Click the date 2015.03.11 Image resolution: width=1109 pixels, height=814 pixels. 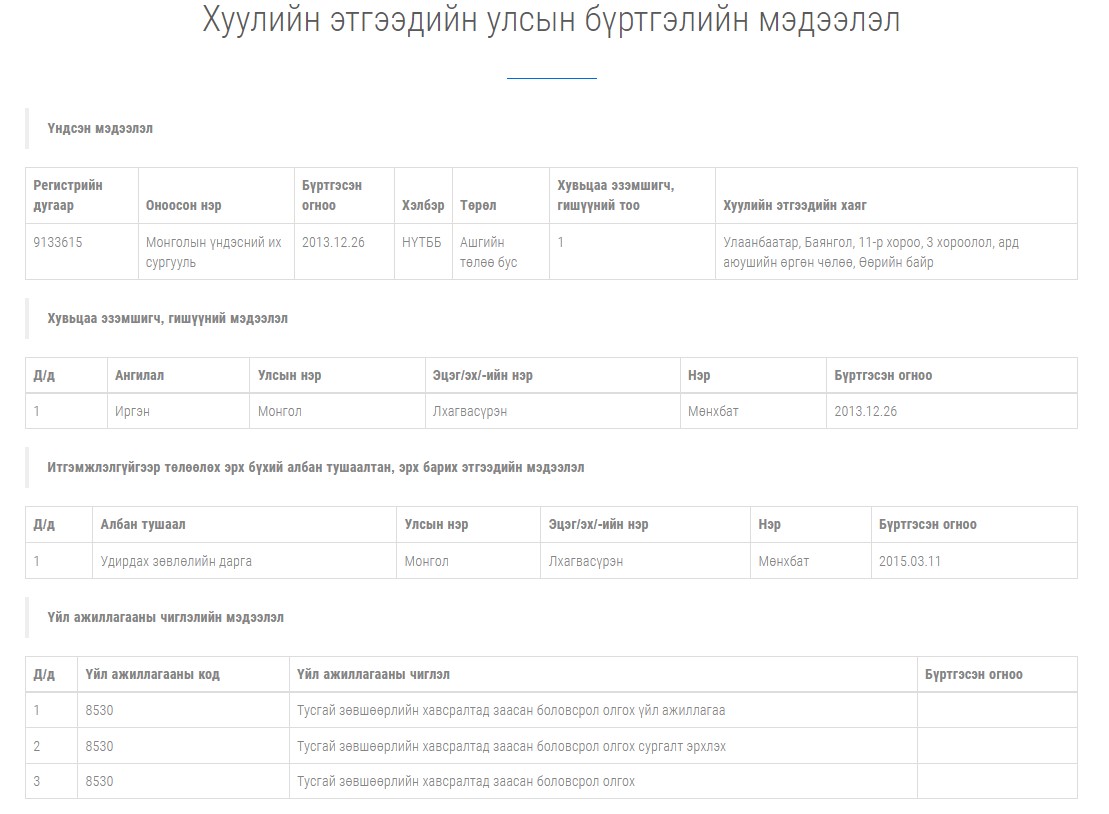pyautogui.click(x=910, y=561)
